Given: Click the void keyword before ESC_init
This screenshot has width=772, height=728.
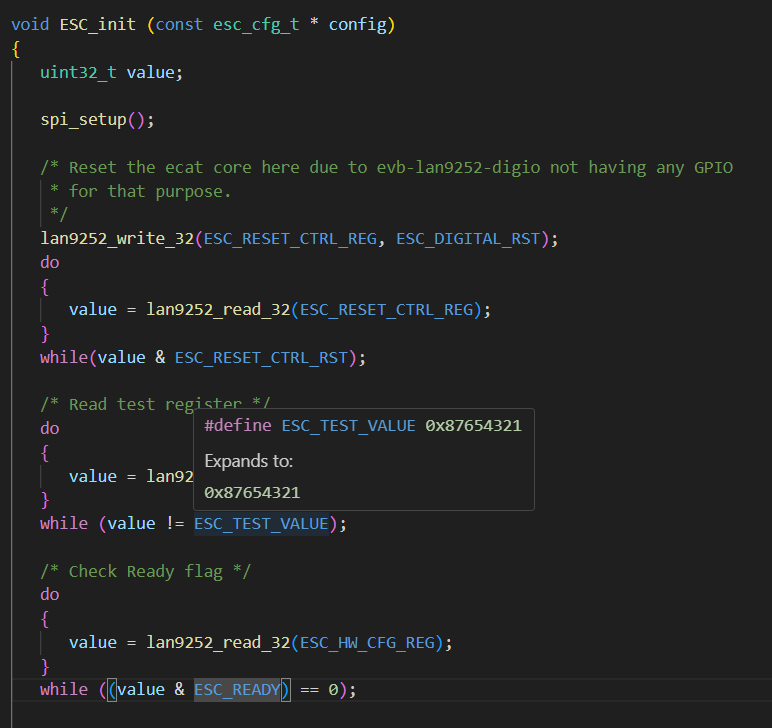Looking at the screenshot, I should point(30,24).
